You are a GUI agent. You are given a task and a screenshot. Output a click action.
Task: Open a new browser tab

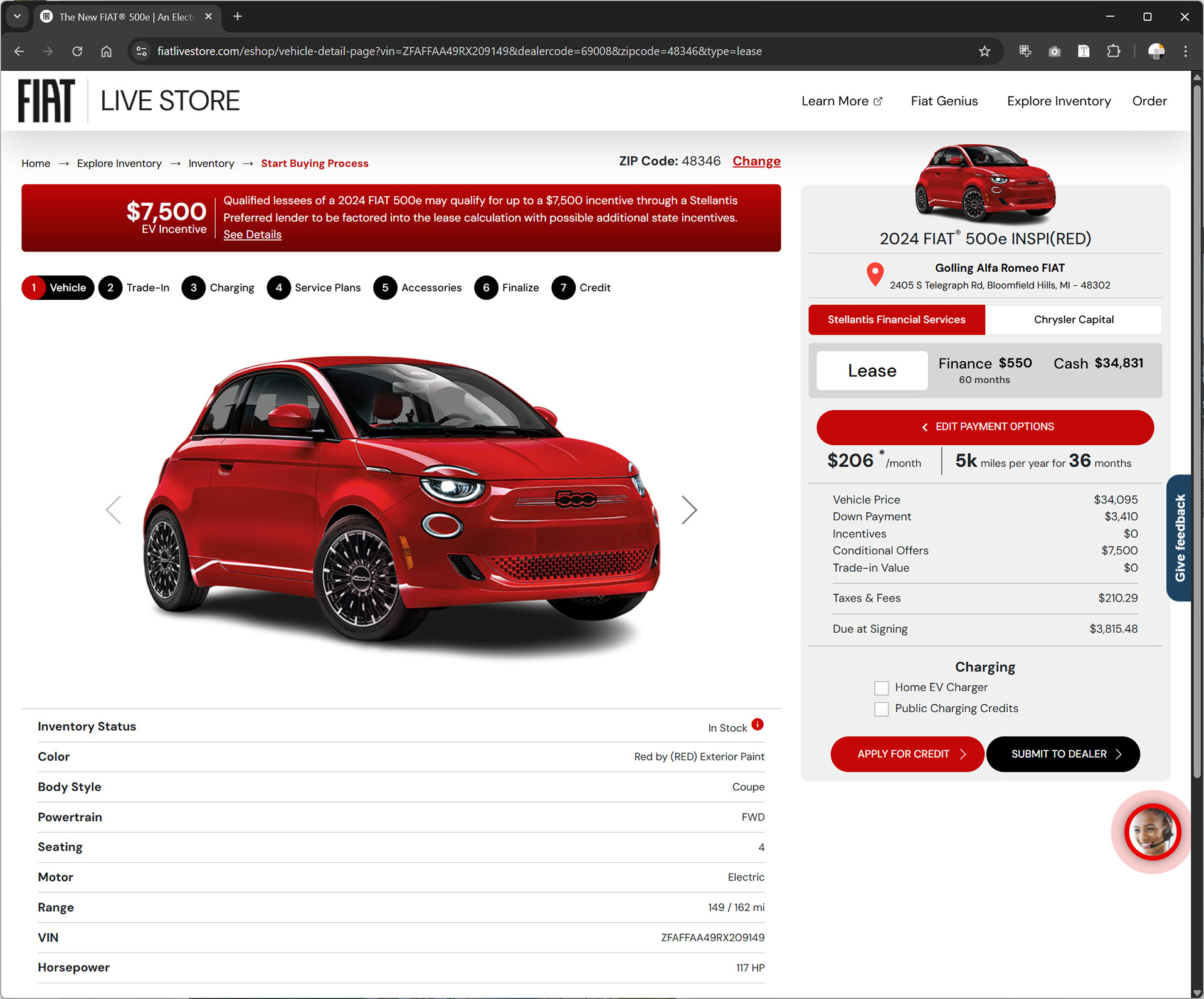point(237,16)
